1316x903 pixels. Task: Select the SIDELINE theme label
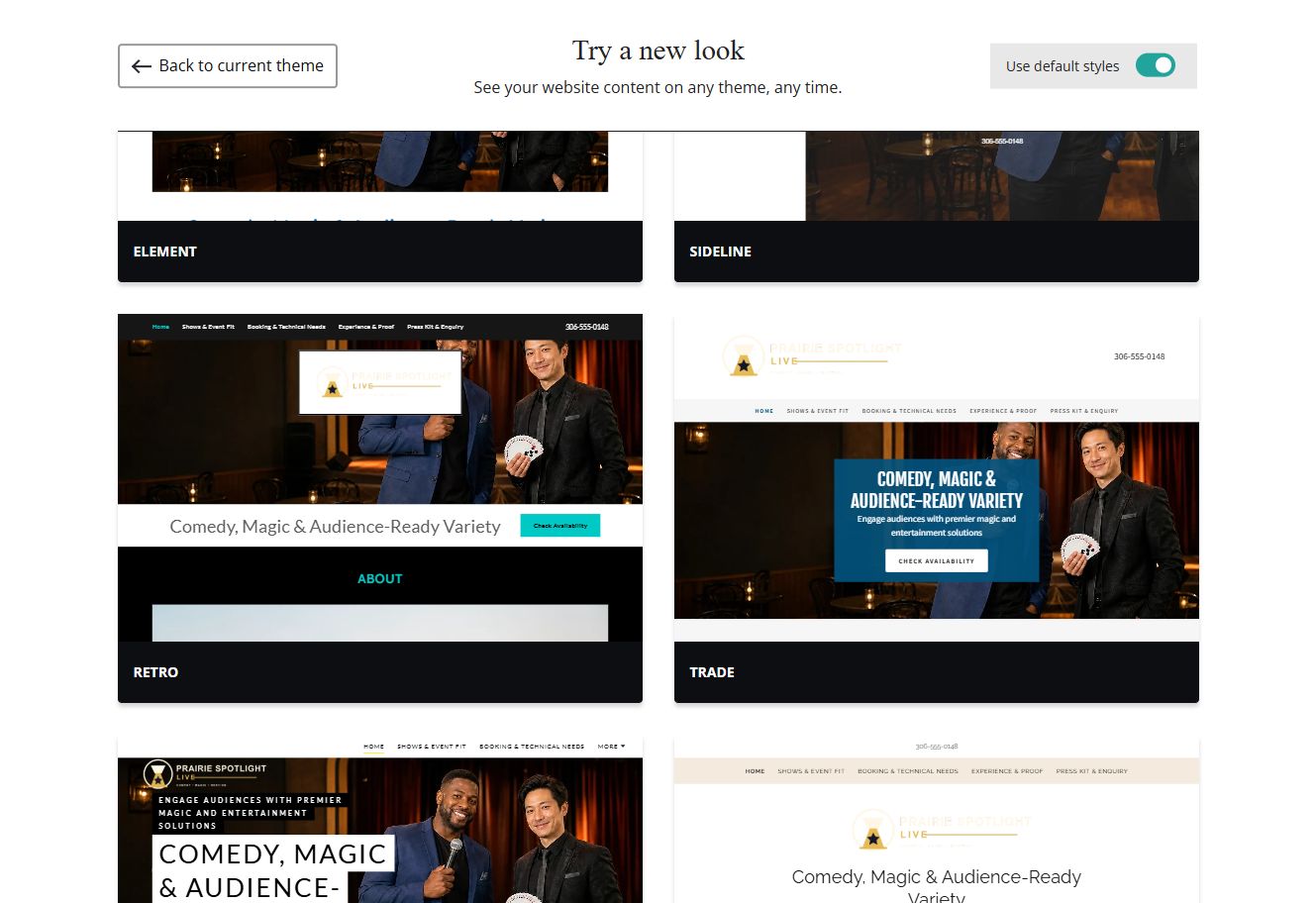point(720,251)
